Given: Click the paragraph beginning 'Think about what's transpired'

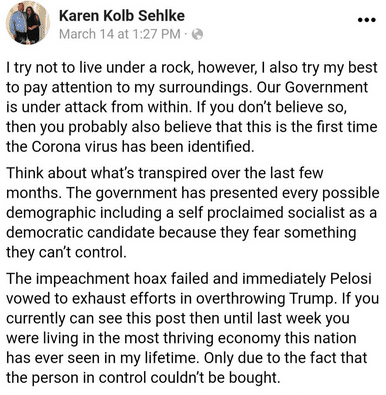Looking at the screenshot, I should (x=193, y=213).
